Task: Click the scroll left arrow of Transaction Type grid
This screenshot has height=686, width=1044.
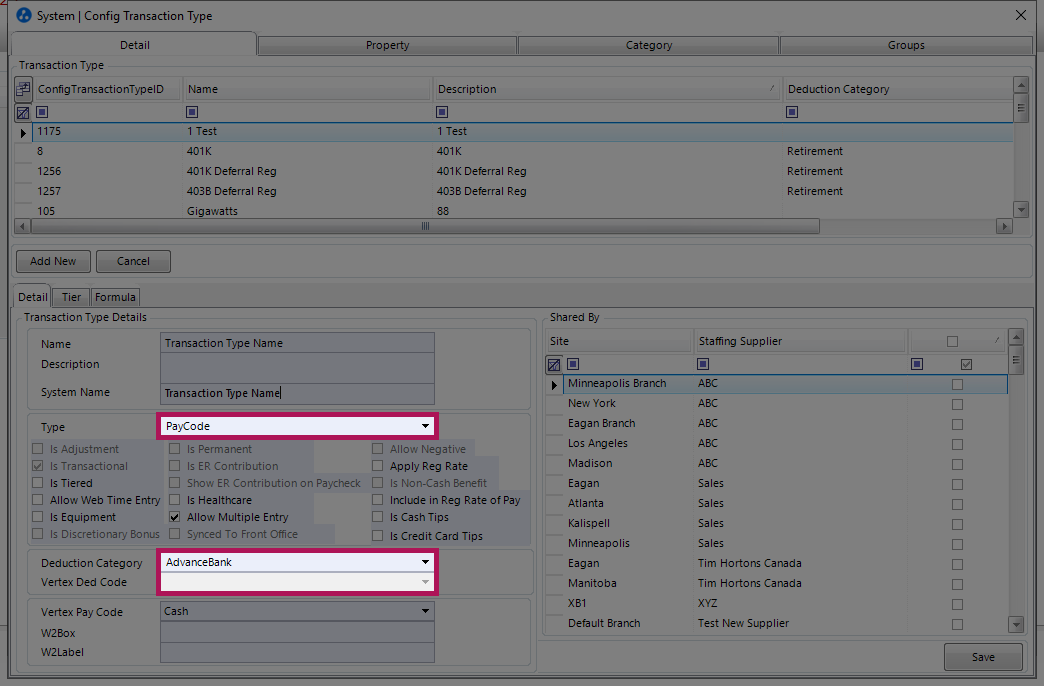Action: click(22, 226)
